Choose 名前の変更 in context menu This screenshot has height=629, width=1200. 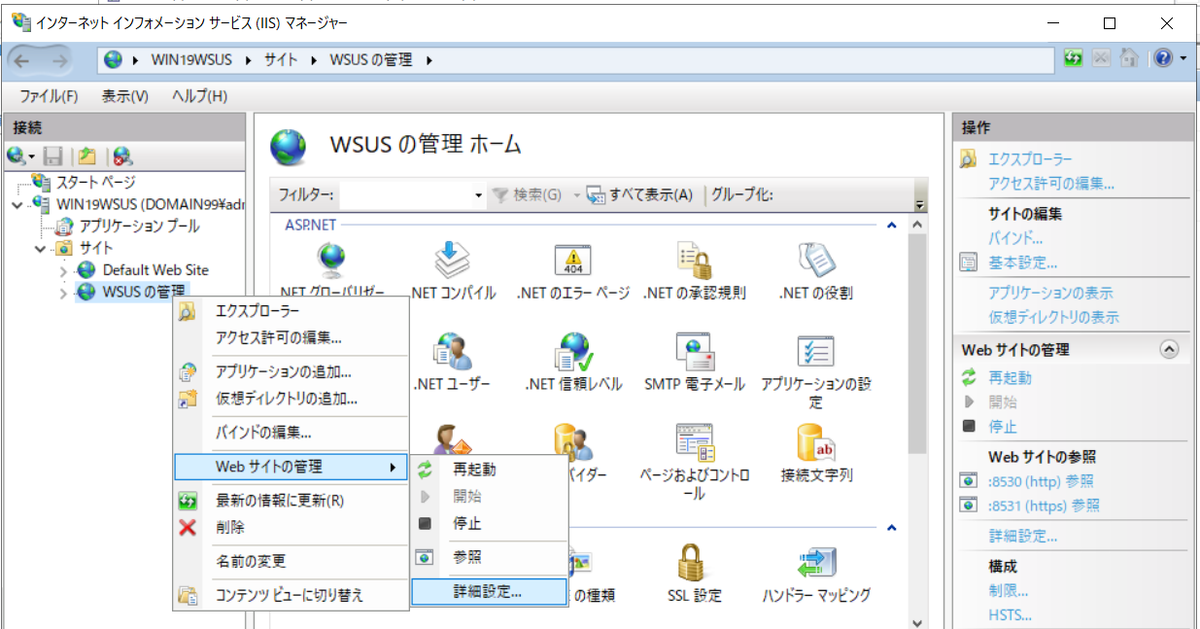point(292,561)
